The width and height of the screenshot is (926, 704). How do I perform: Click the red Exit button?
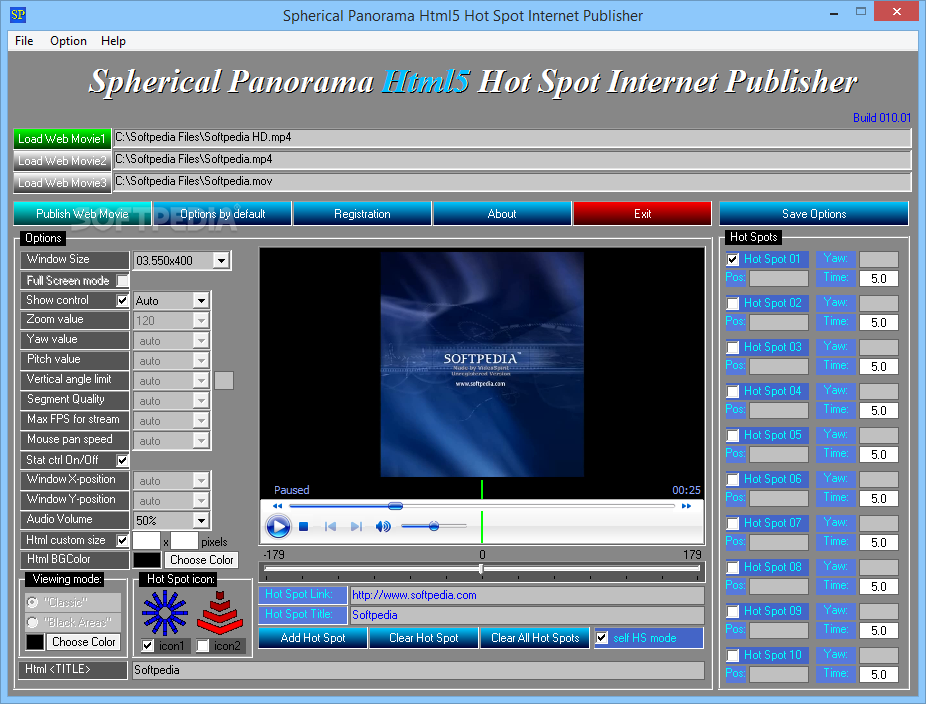(643, 214)
